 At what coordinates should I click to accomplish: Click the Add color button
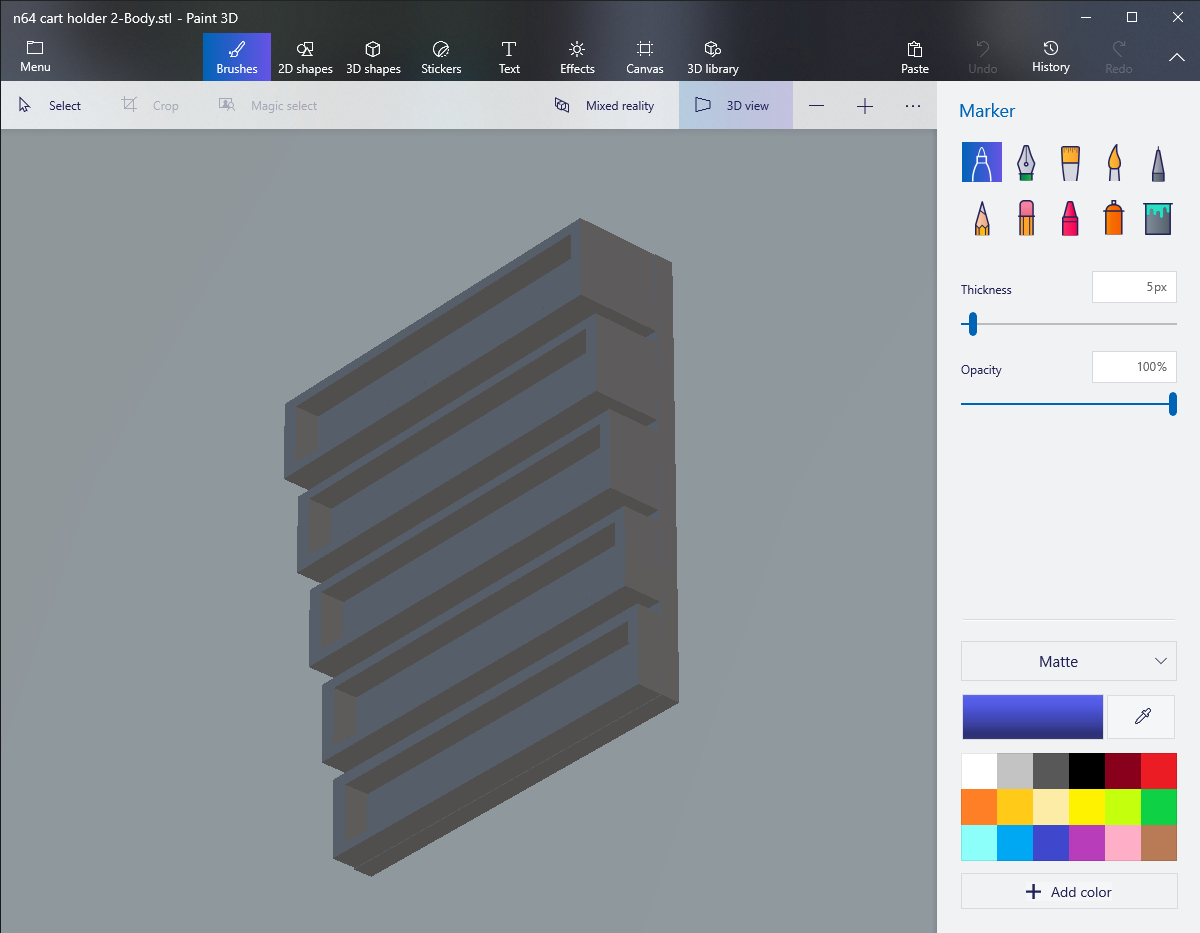point(1068,891)
